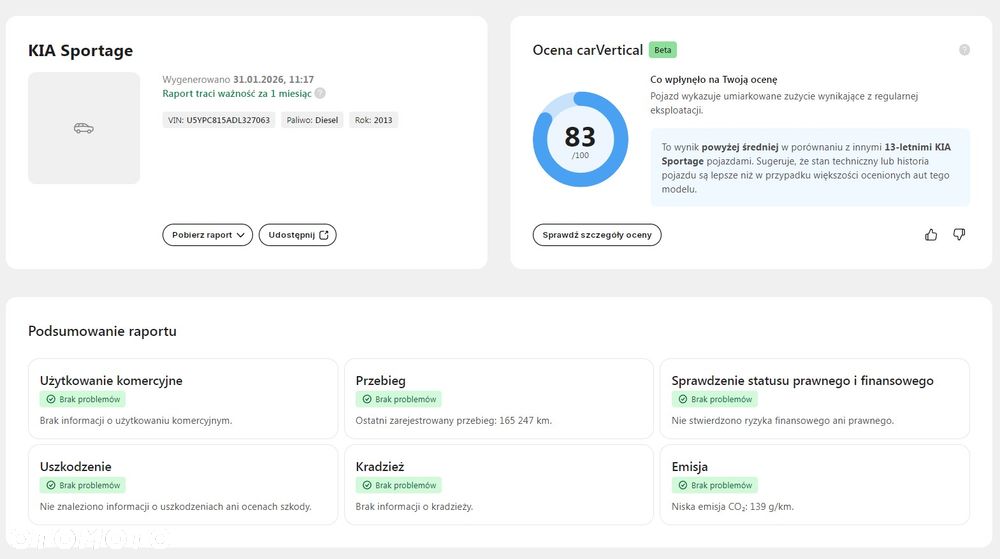Click the Podsumowanie raportu heading
This screenshot has width=1000, height=559.
click(102, 331)
